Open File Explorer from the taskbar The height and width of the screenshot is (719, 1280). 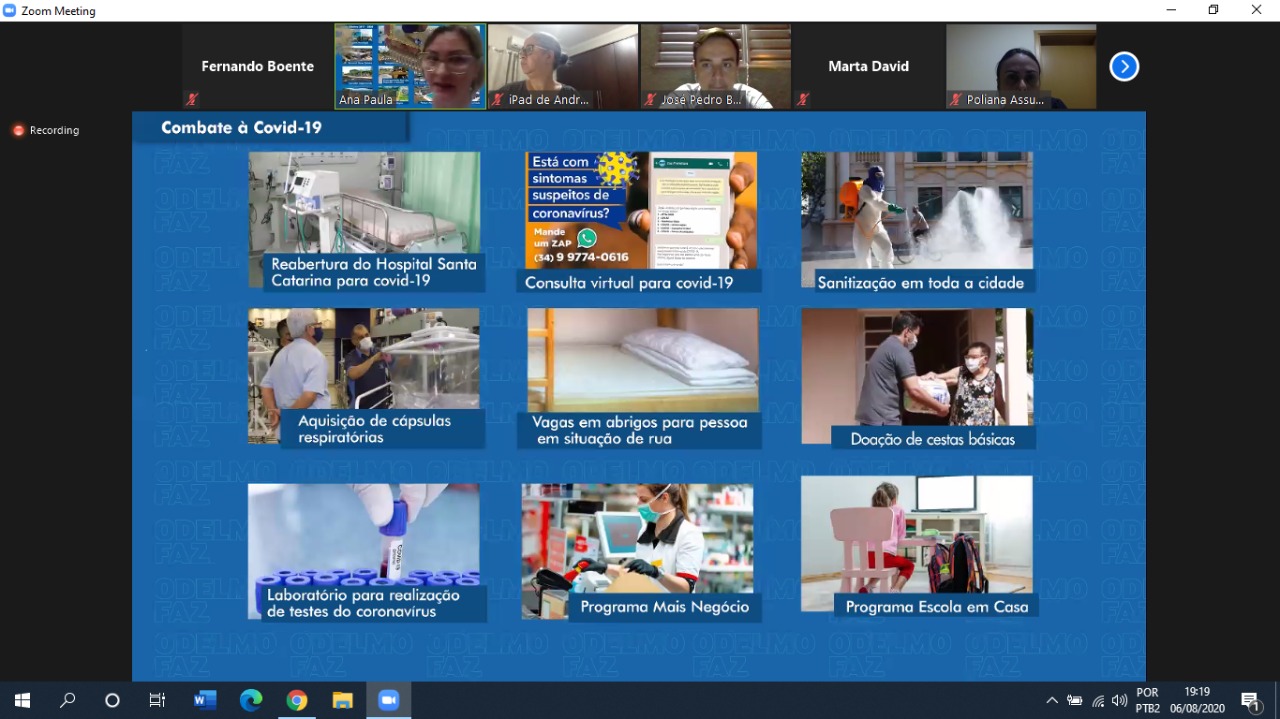343,700
